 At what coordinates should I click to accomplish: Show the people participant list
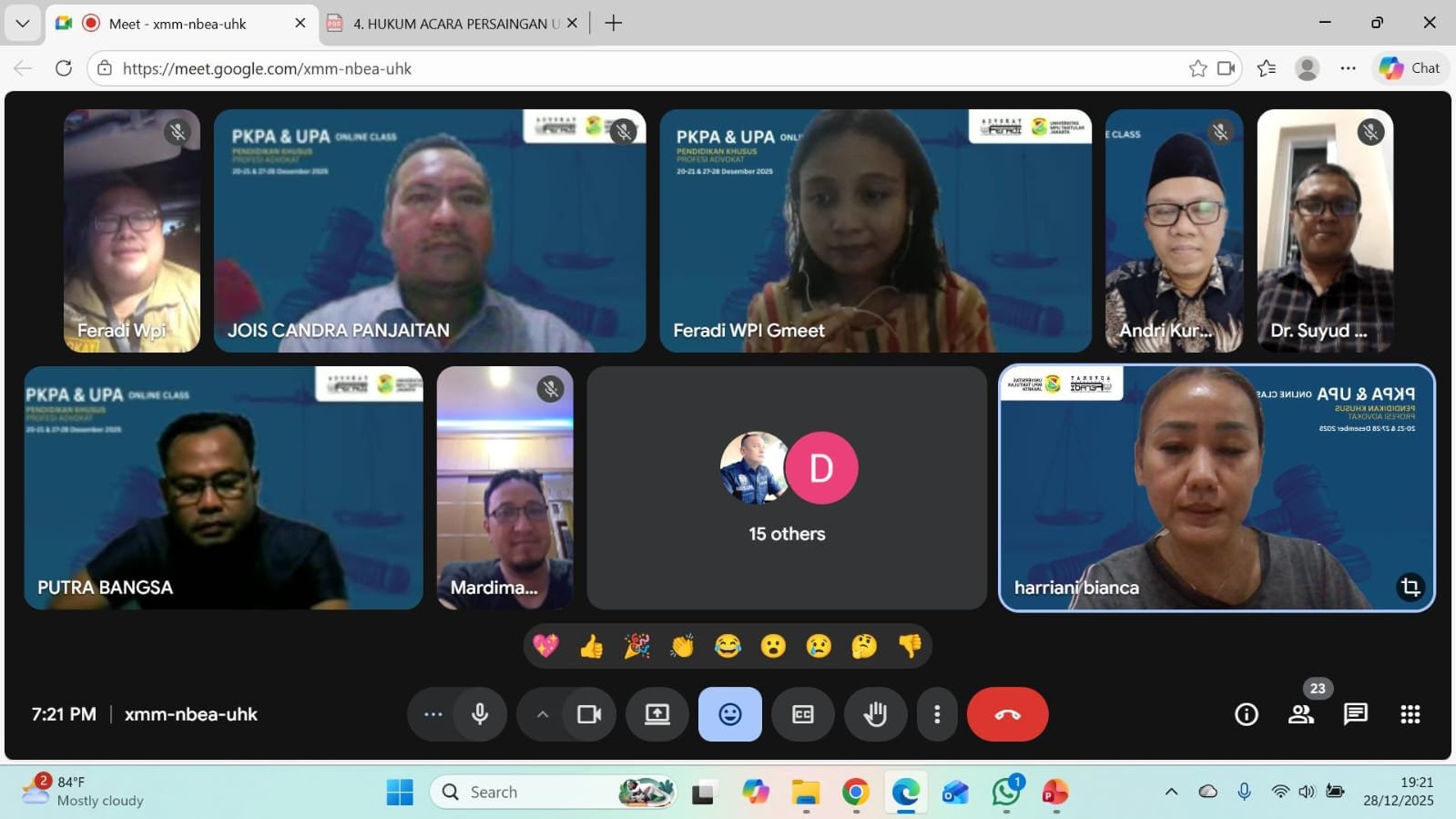click(1301, 714)
